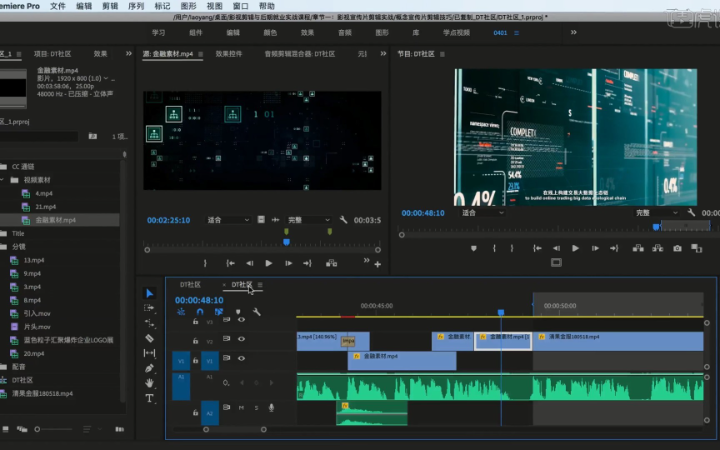Switch to the 颜色 workspace

click(x=270, y=32)
